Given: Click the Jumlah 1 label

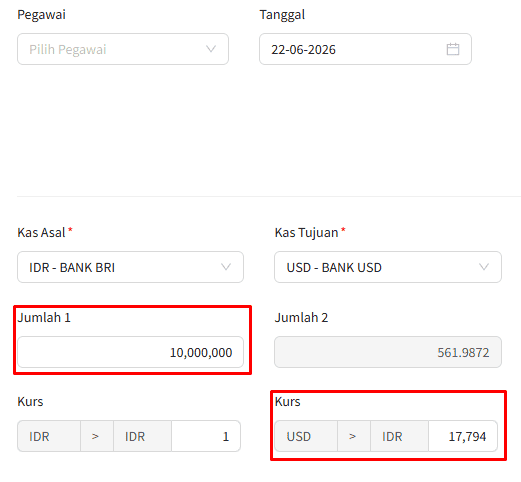Looking at the screenshot, I should coord(44,317).
